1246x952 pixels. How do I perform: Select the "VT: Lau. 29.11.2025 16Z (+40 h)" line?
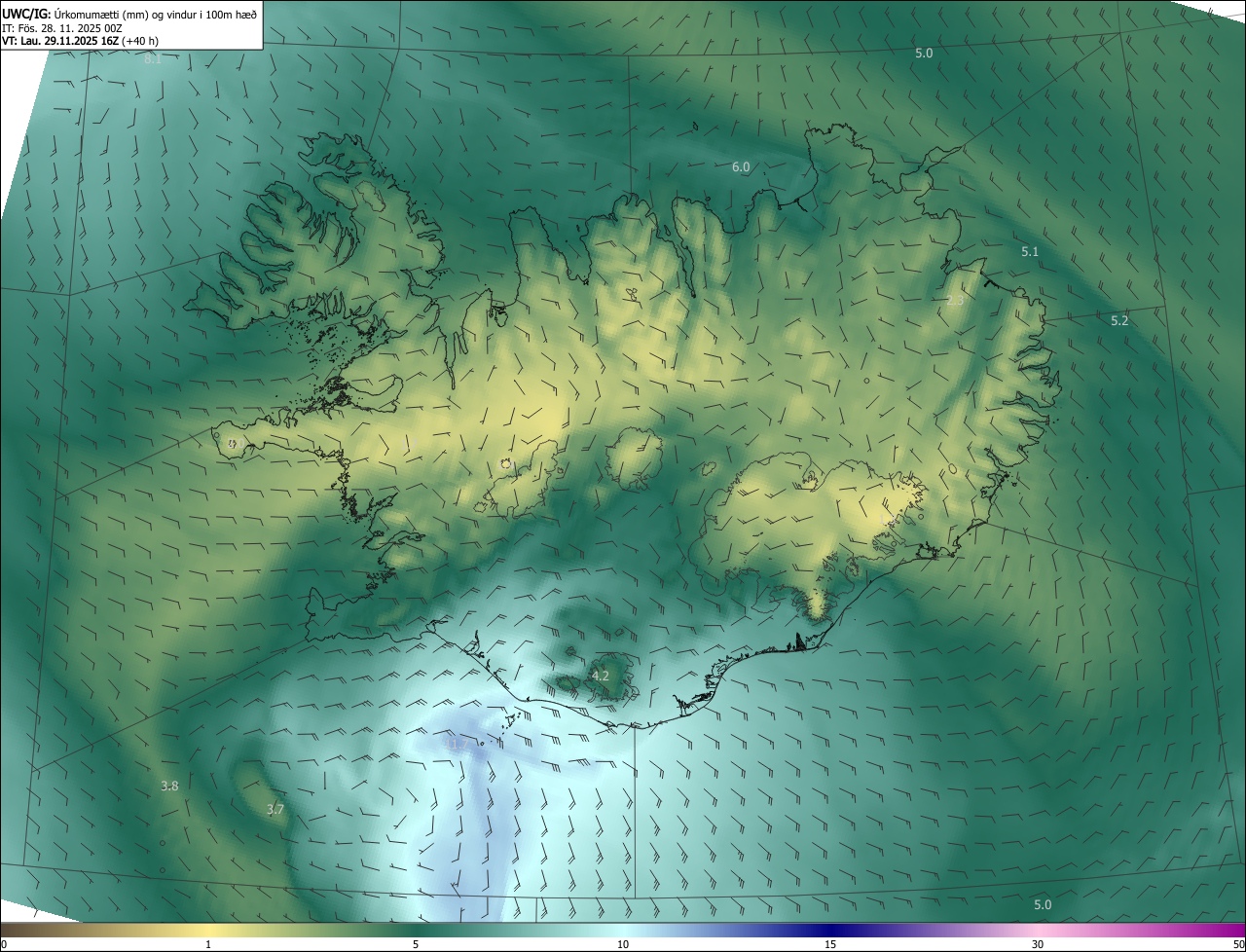[x=81, y=41]
